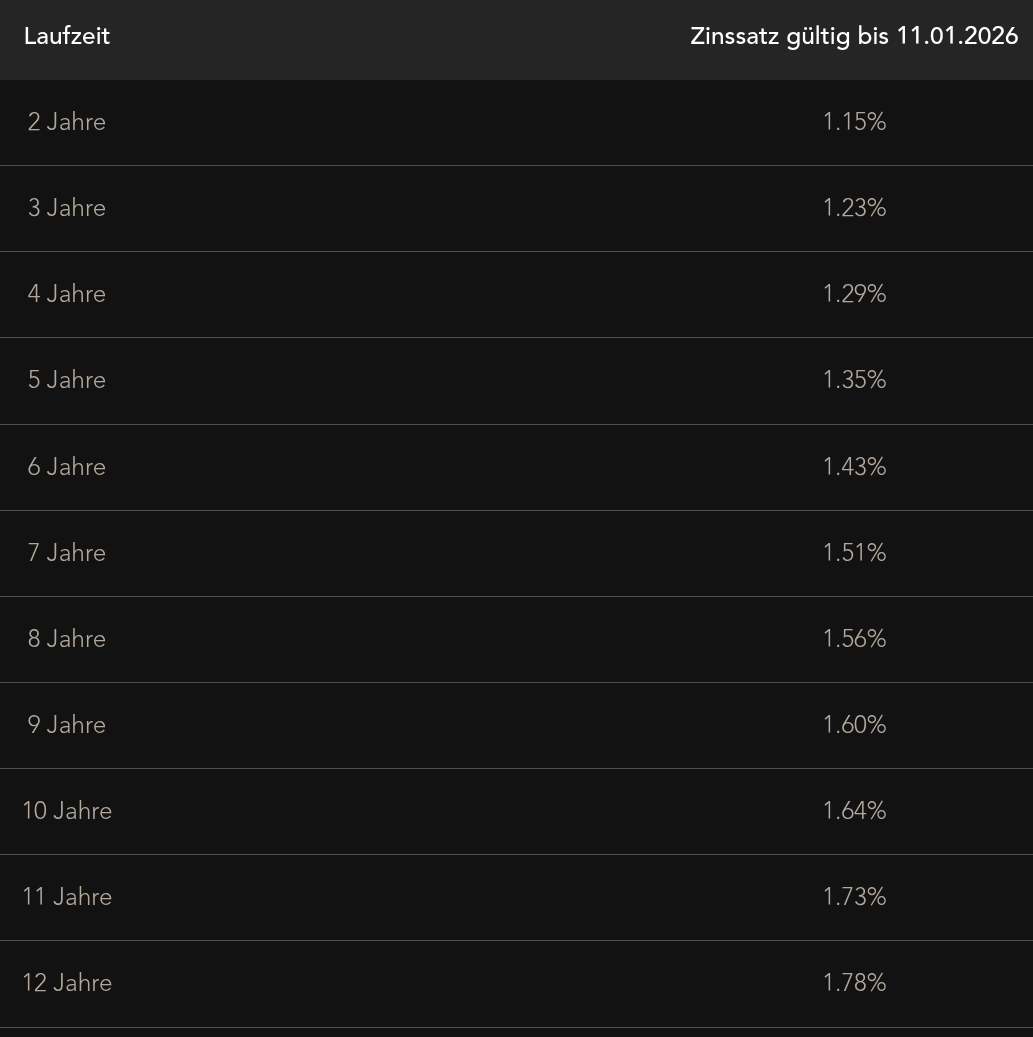Image resolution: width=1033 pixels, height=1037 pixels.
Task: Click the 1.51% interest rate value
Action: pos(854,553)
